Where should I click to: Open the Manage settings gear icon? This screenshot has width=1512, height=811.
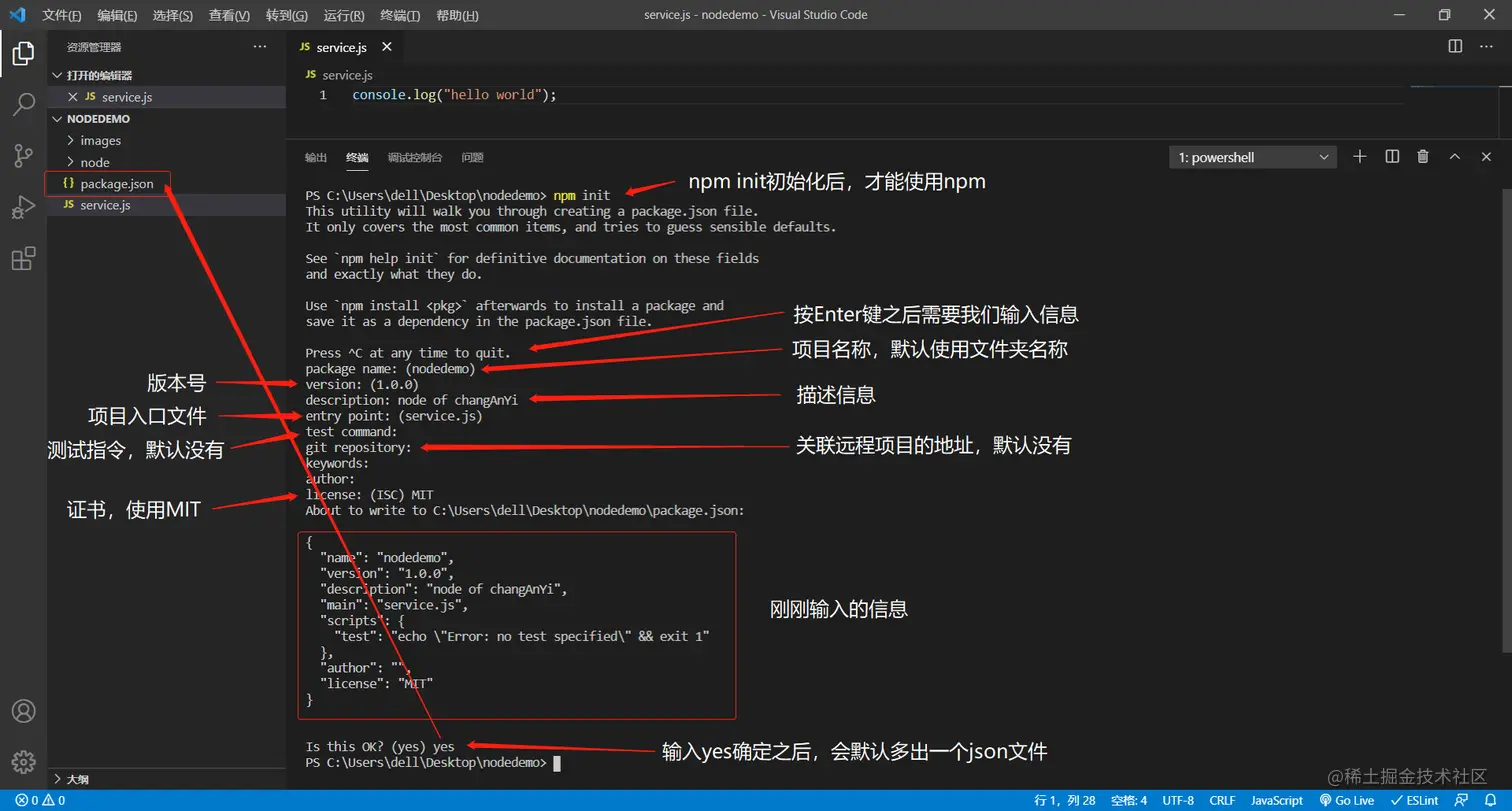click(x=24, y=760)
